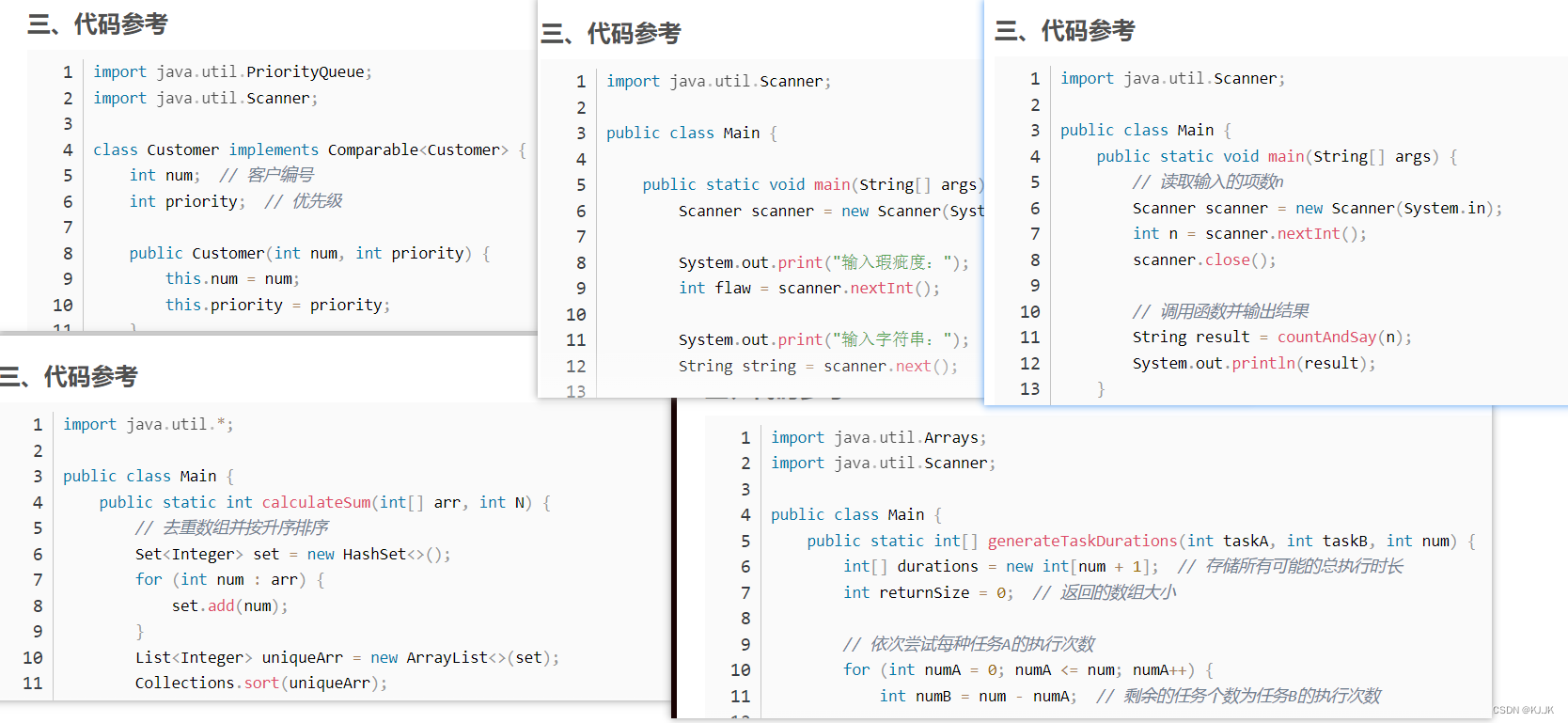Click 'int[] durations = new int[num + 1];'

pos(1001,567)
